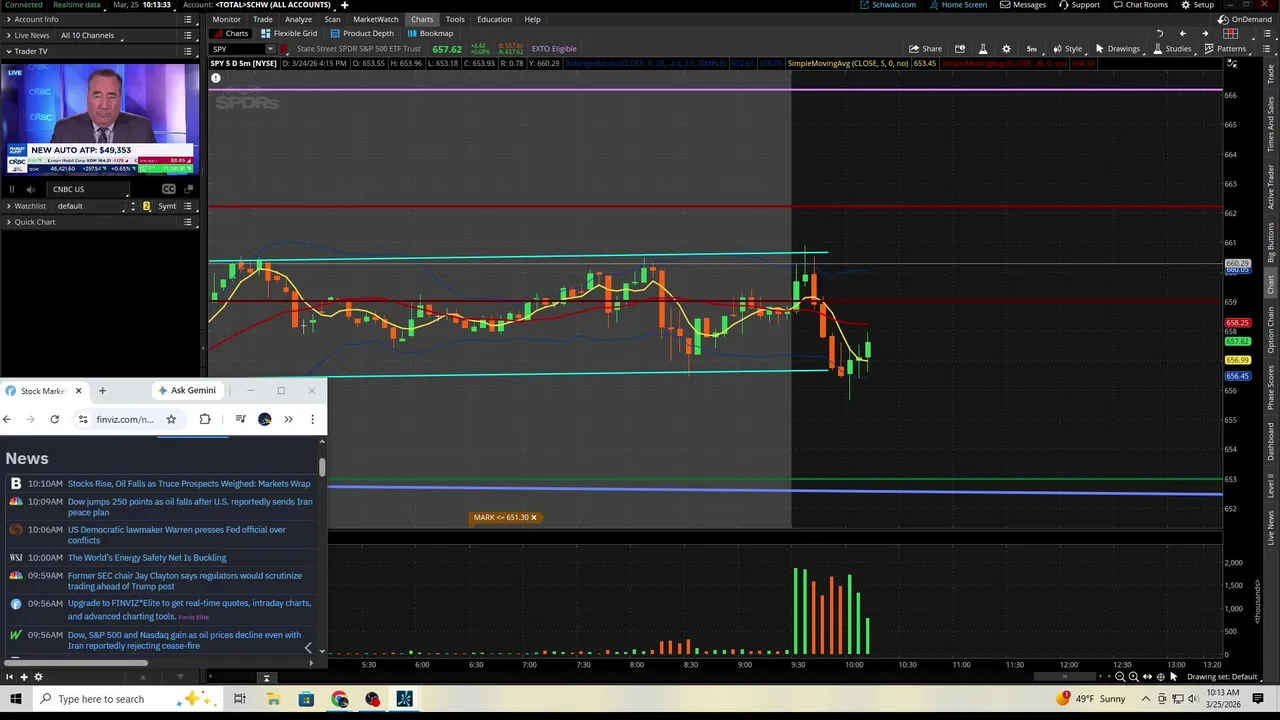Switch to the MarketWatch tab

[376, 19]
